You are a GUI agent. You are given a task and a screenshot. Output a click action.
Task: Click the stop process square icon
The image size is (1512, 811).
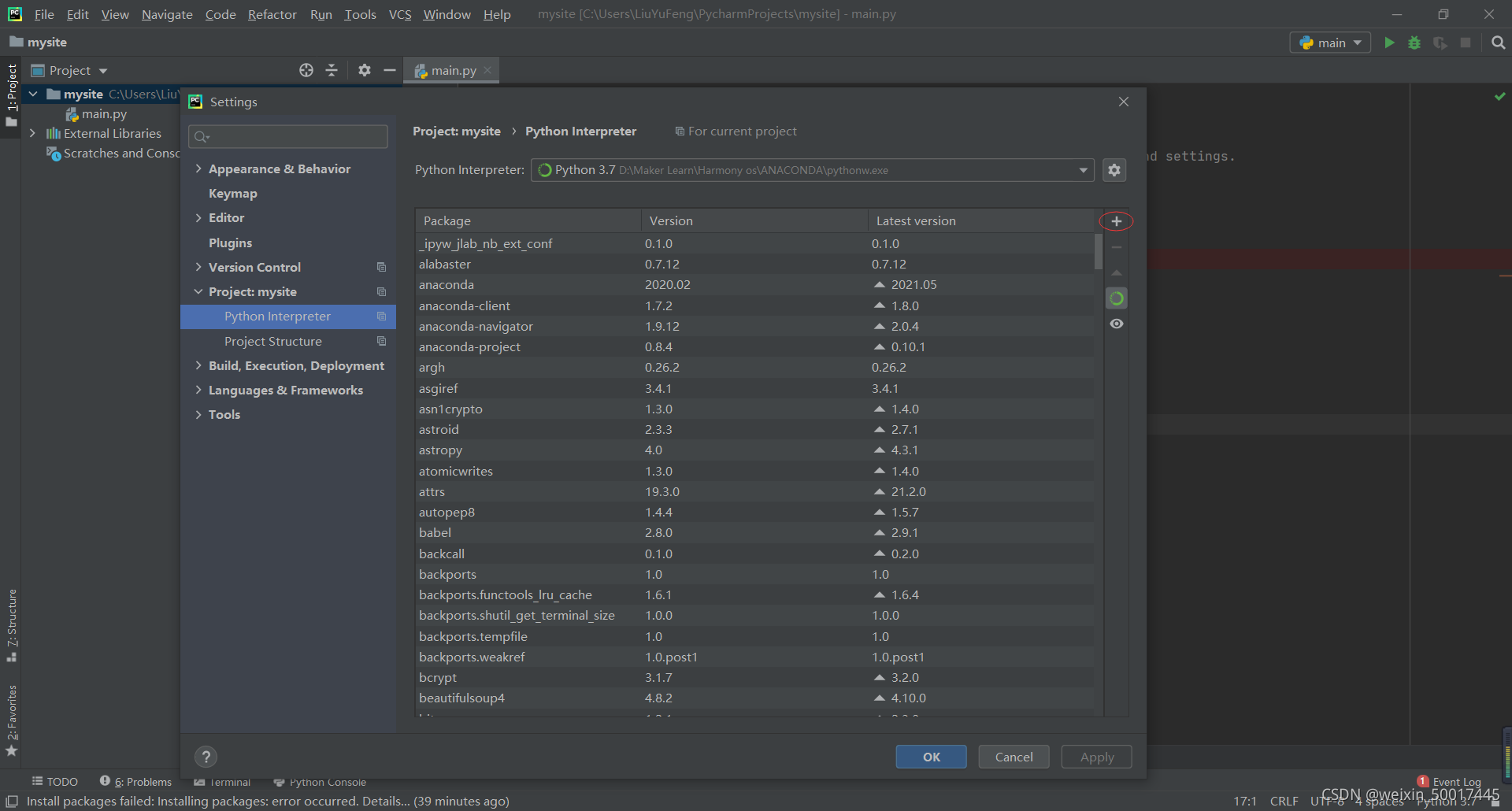pos(1466,43)
